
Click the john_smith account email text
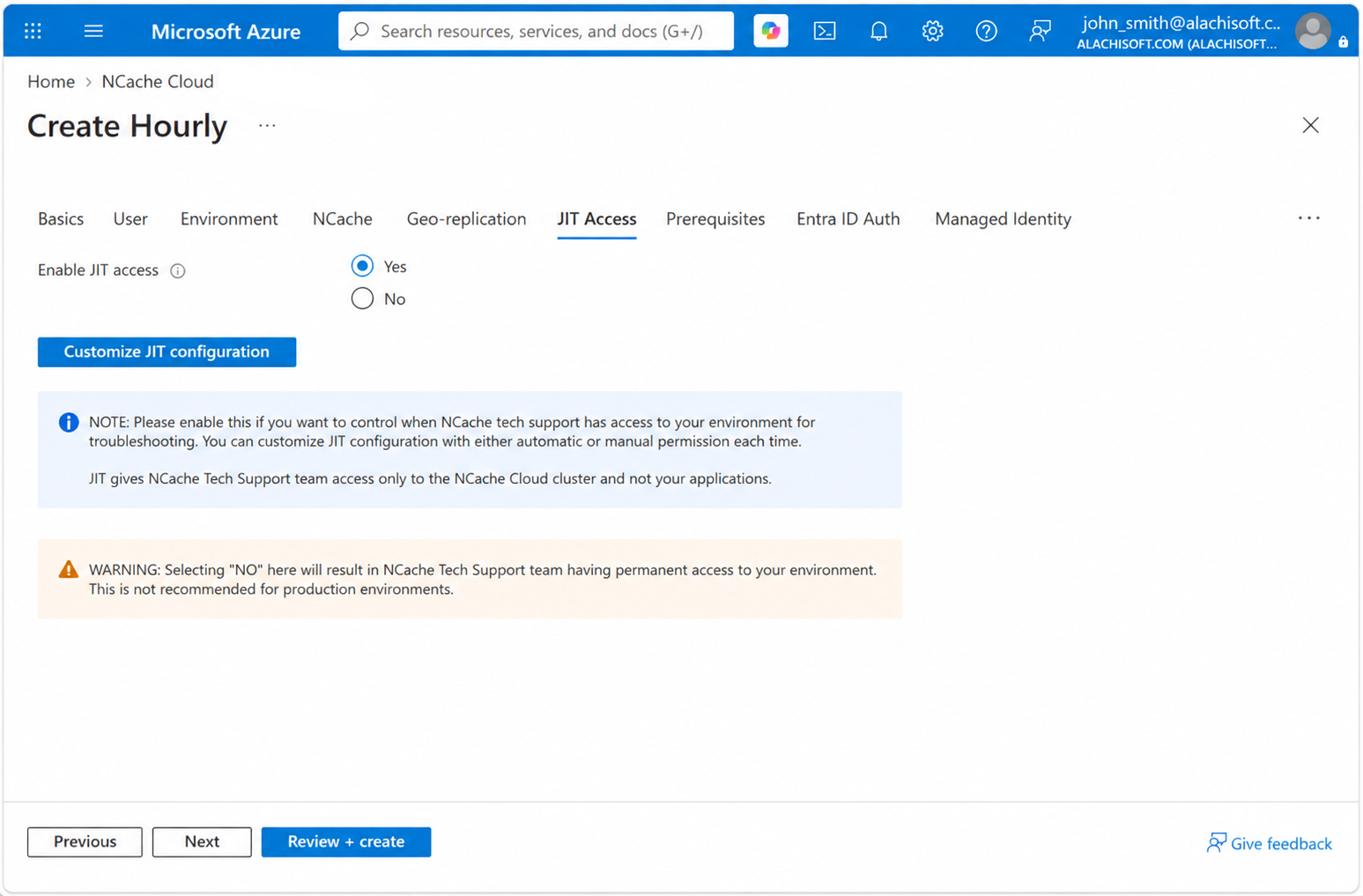[x=1181, y=23]
